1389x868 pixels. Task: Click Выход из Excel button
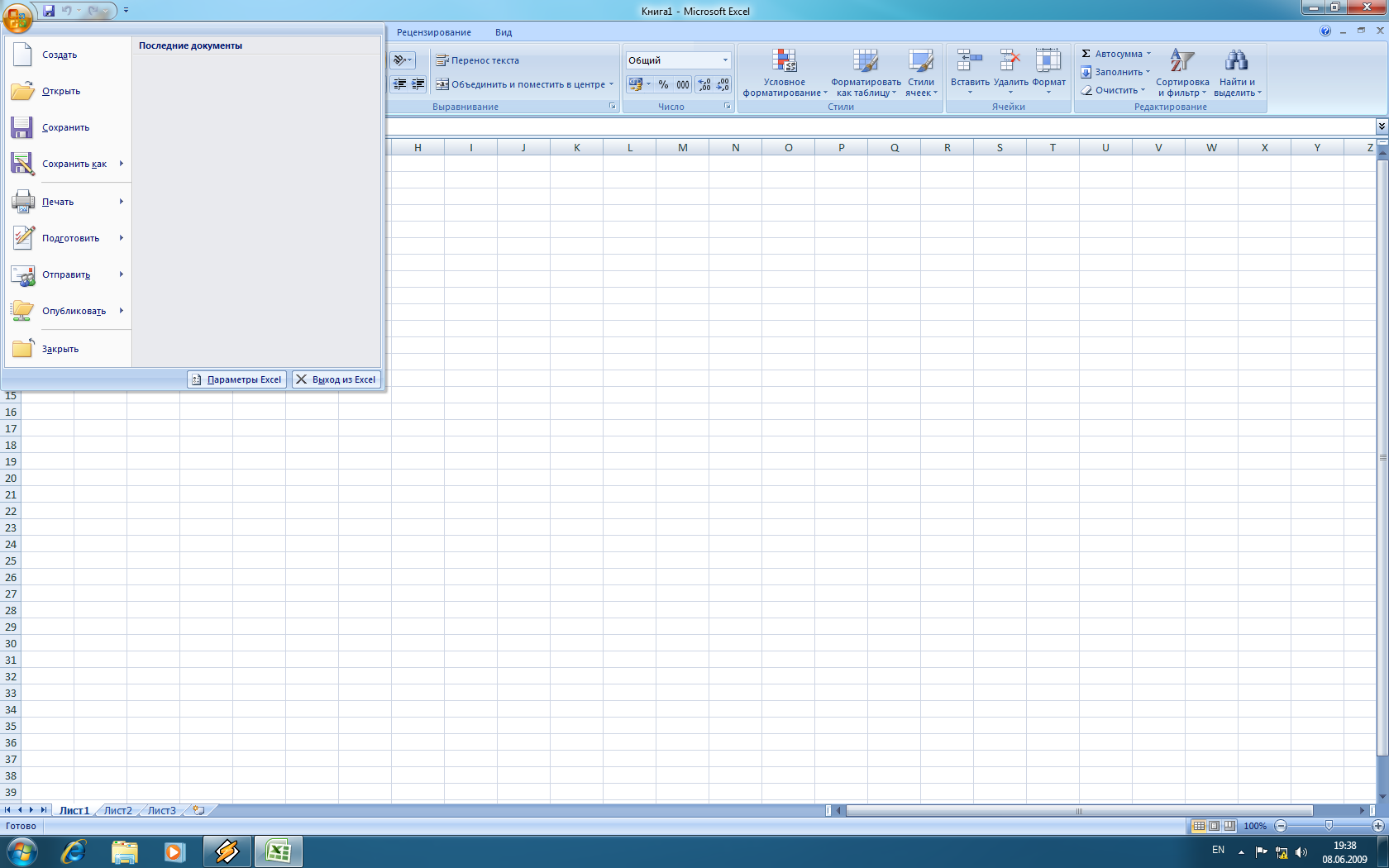tap(337, 379)
